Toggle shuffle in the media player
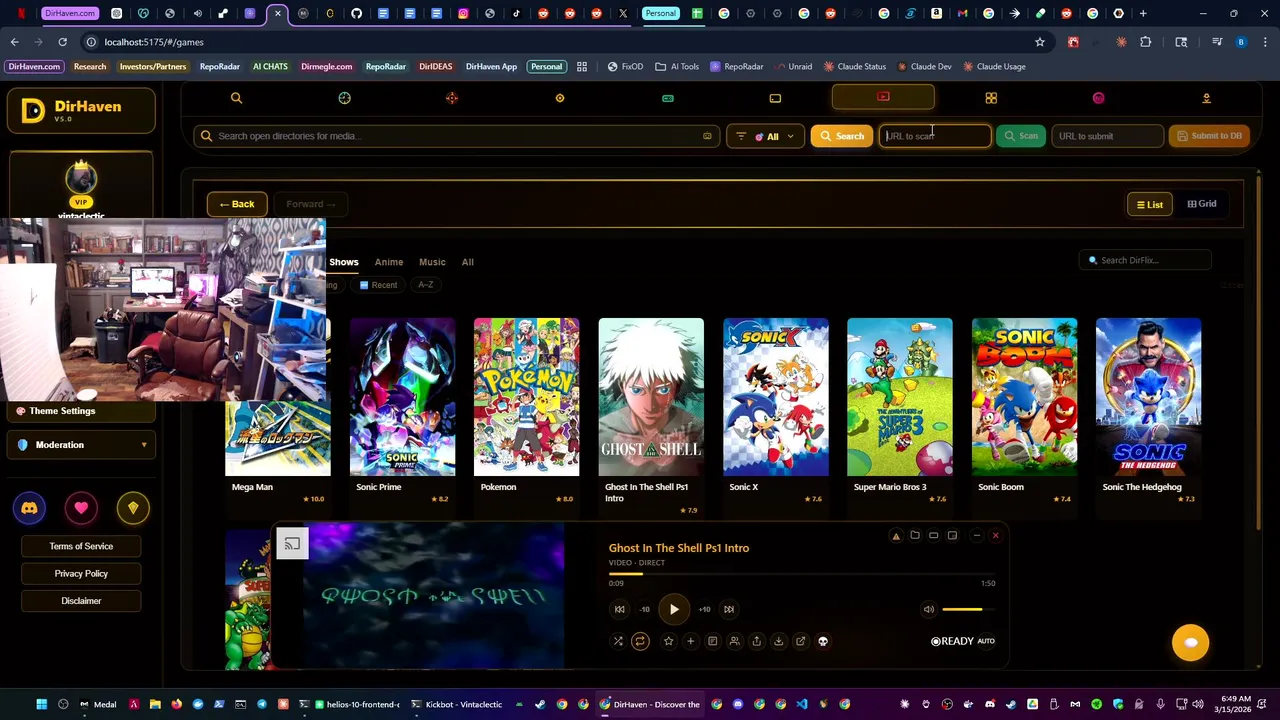Screen dimensions: 1280x720 point(618,641)
